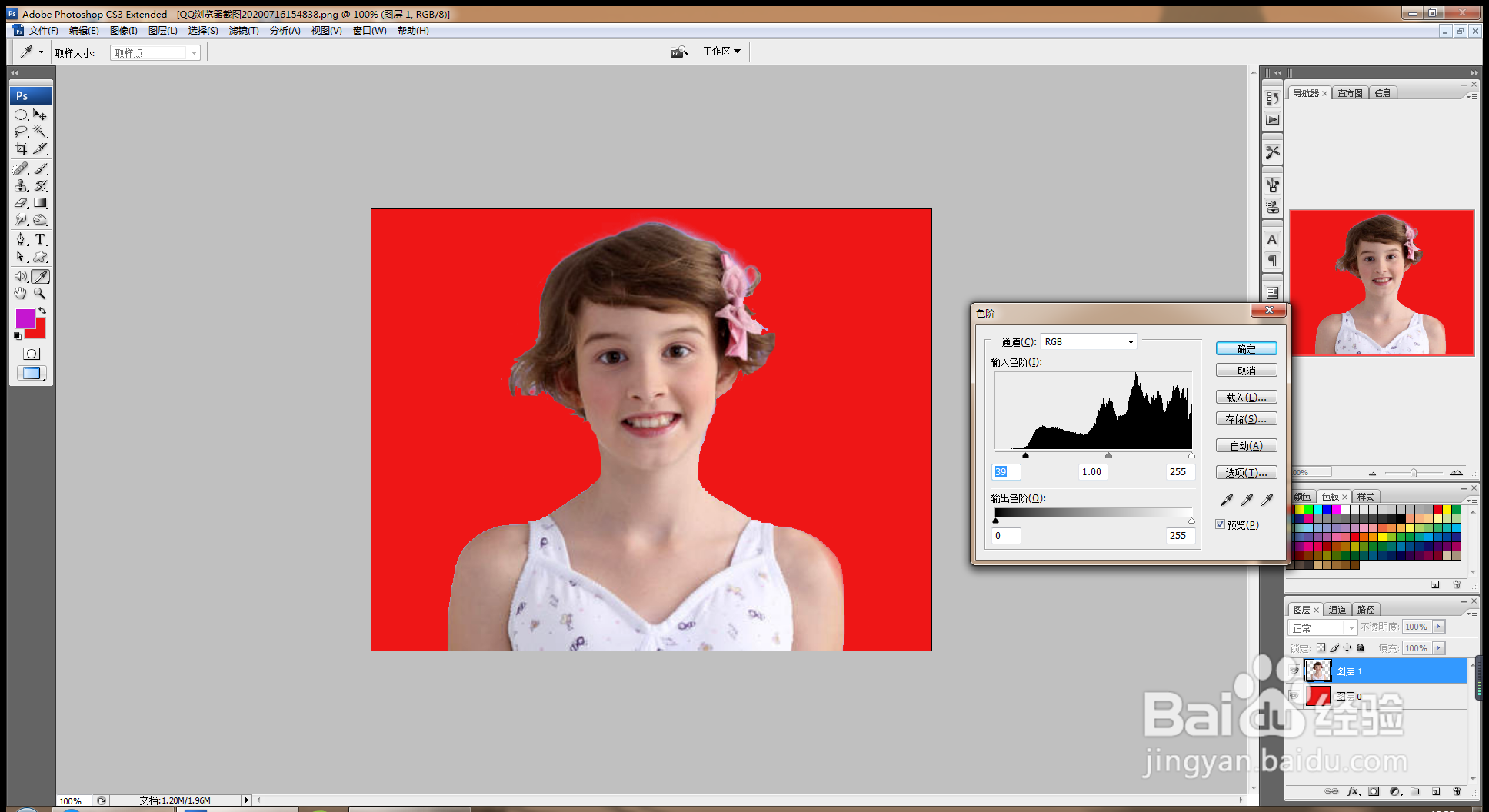Open the Layers panel options menu
The height and width of the screenshot is (812, 1489).
(1471, 613)
